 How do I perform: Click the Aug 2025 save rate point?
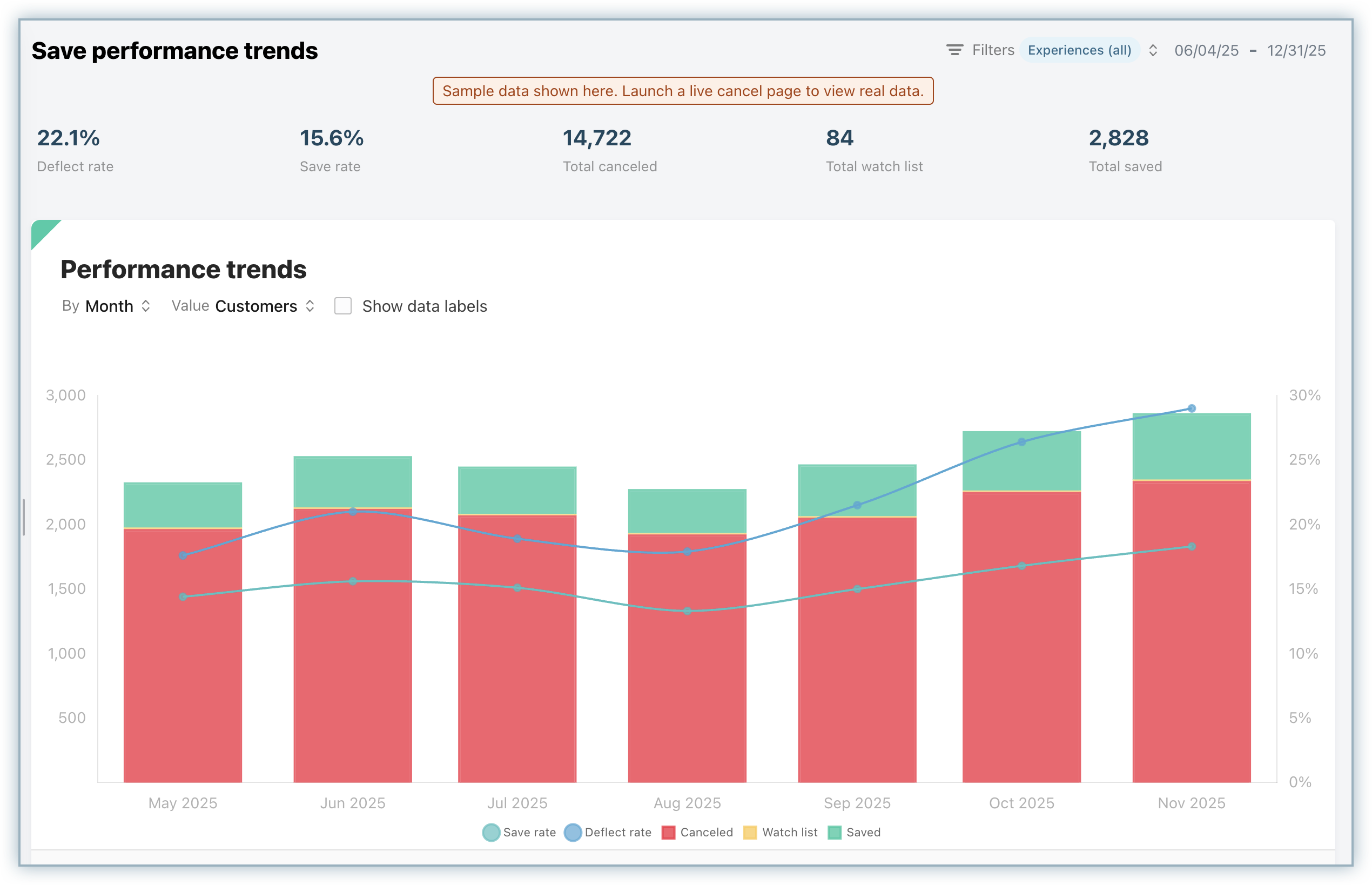point(687,611)
